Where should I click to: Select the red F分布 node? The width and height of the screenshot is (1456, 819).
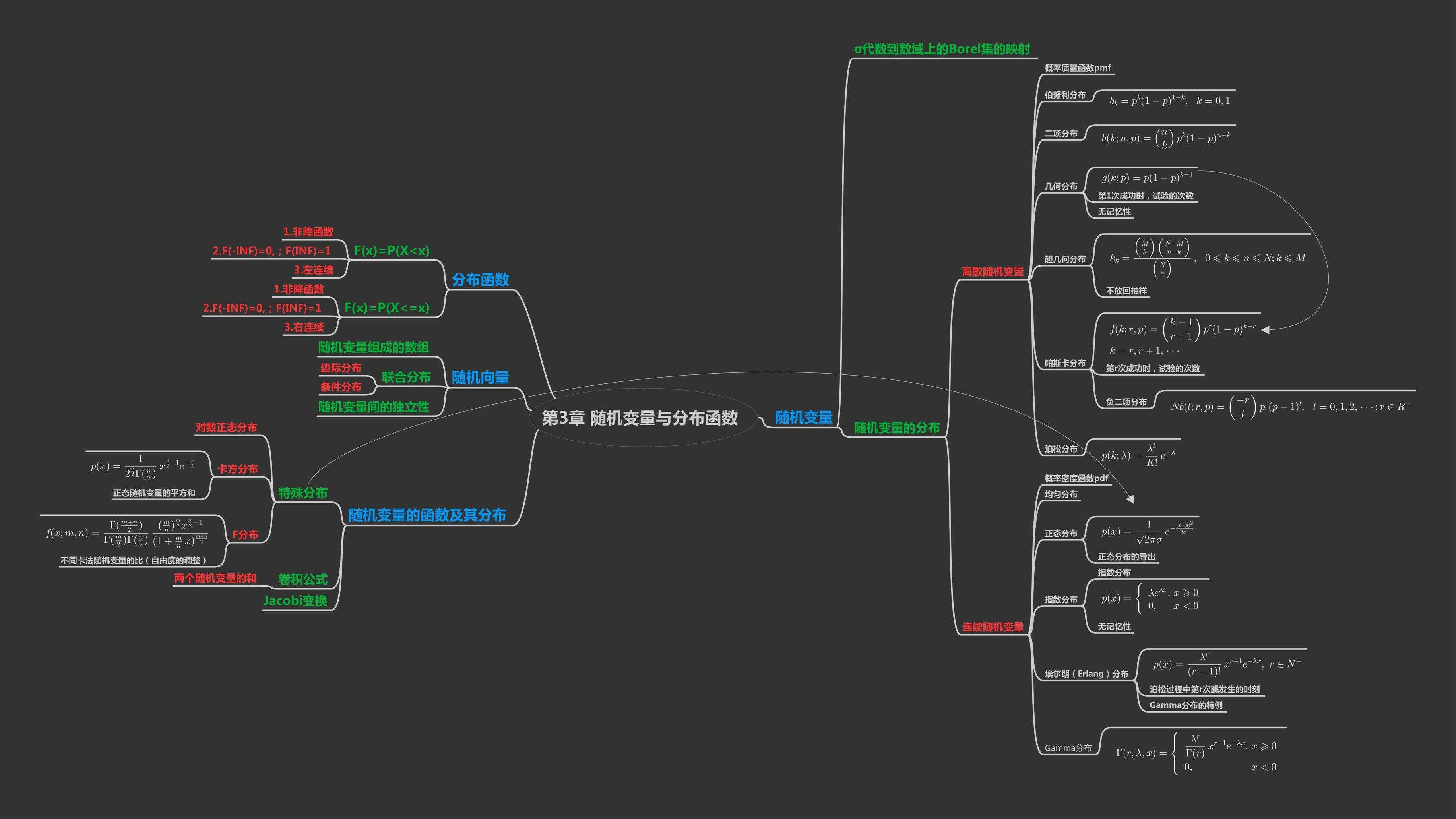[245, 535]
